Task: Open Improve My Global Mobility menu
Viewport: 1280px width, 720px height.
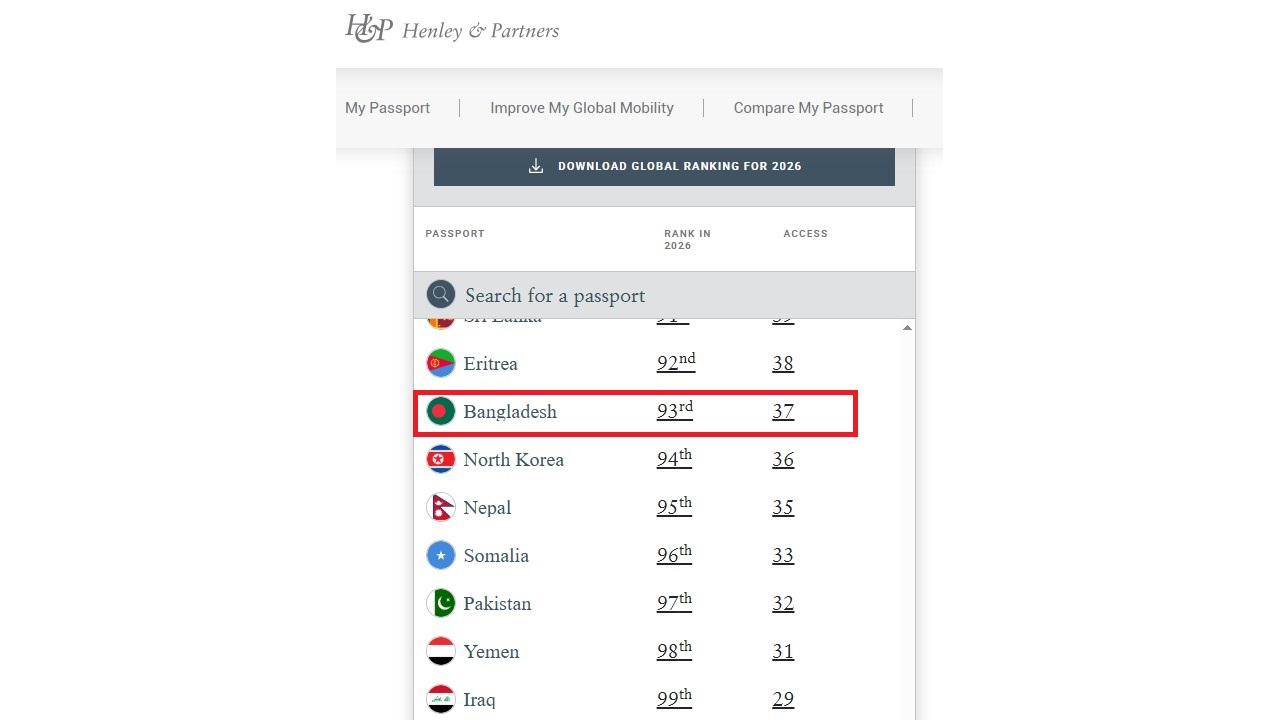Action: pos(581,108)
